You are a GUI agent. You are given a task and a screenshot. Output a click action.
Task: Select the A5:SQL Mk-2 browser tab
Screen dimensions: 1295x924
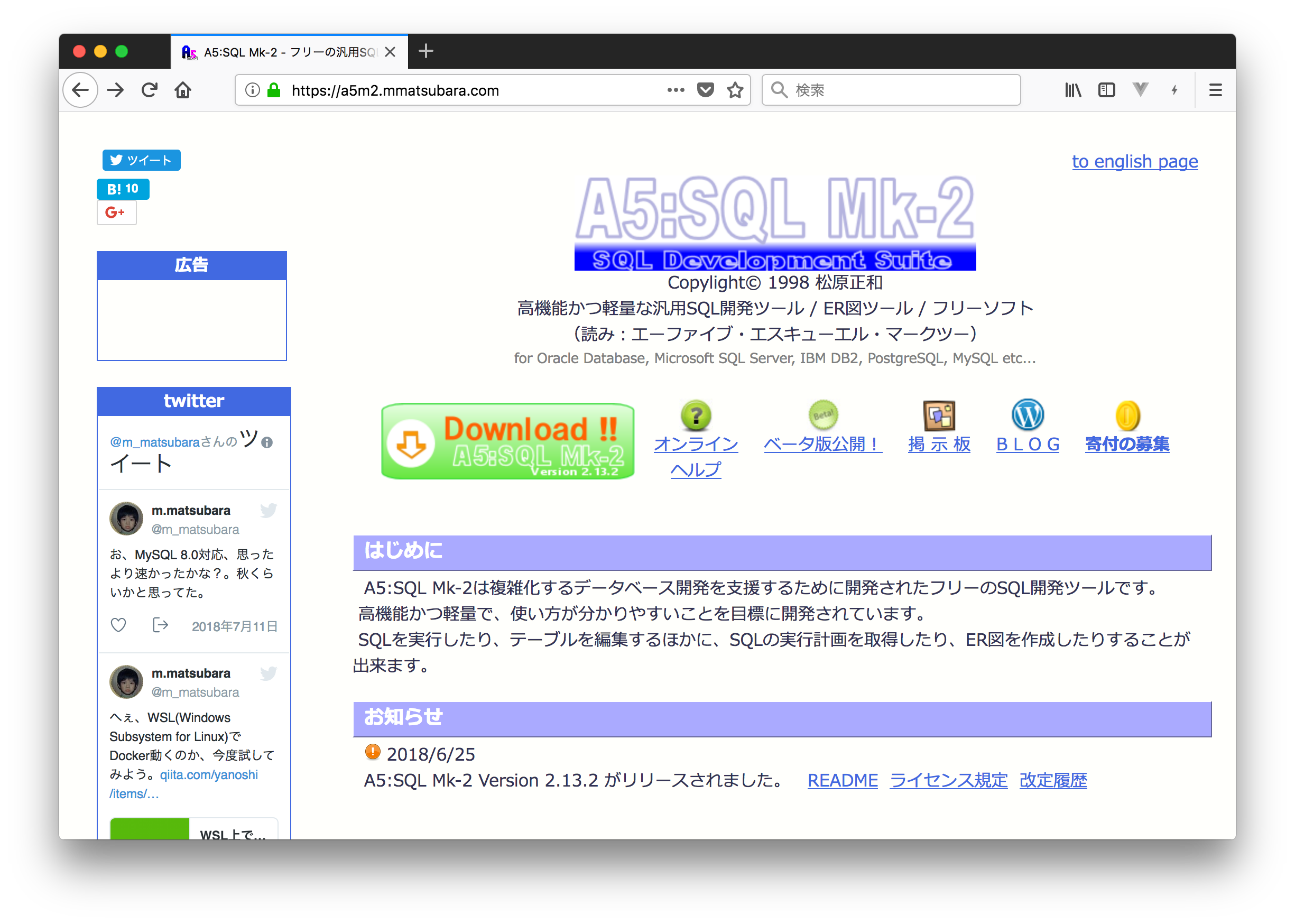pos(289,52)
